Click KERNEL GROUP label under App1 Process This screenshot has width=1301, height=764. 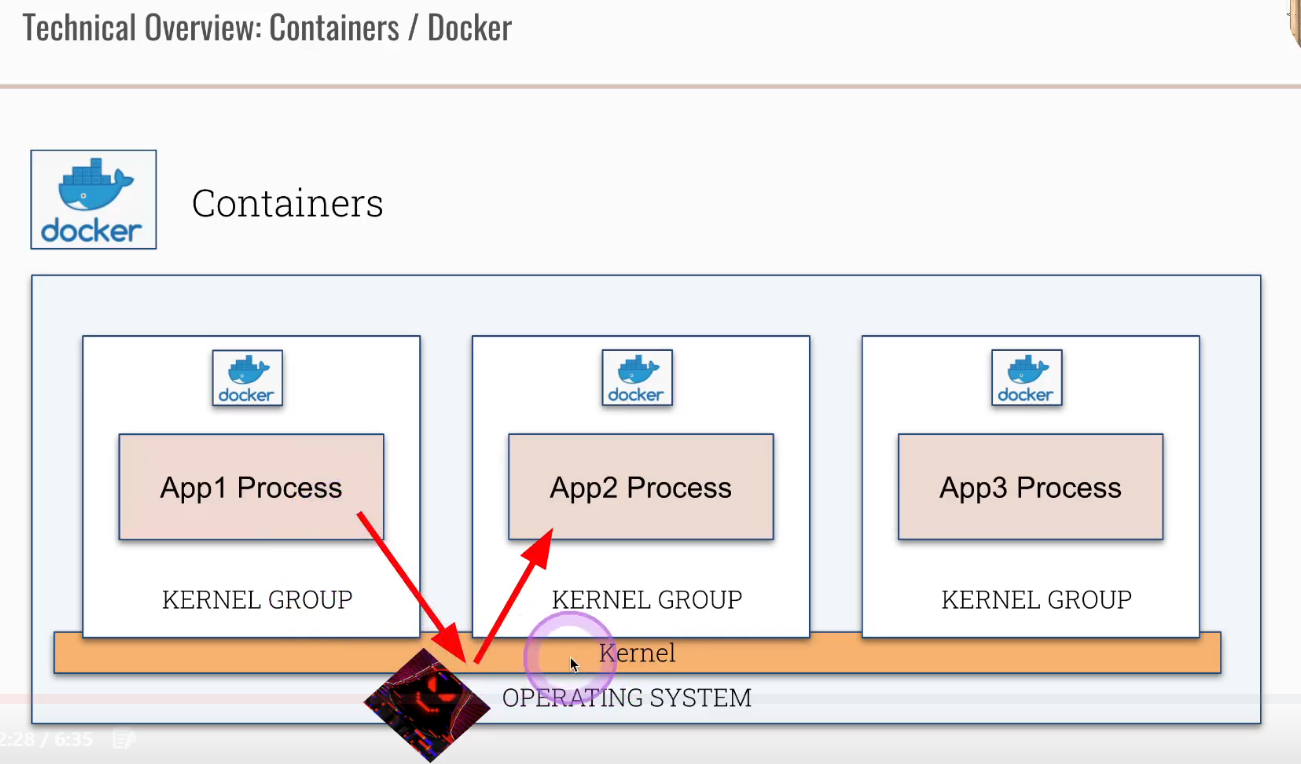(257, 600)
